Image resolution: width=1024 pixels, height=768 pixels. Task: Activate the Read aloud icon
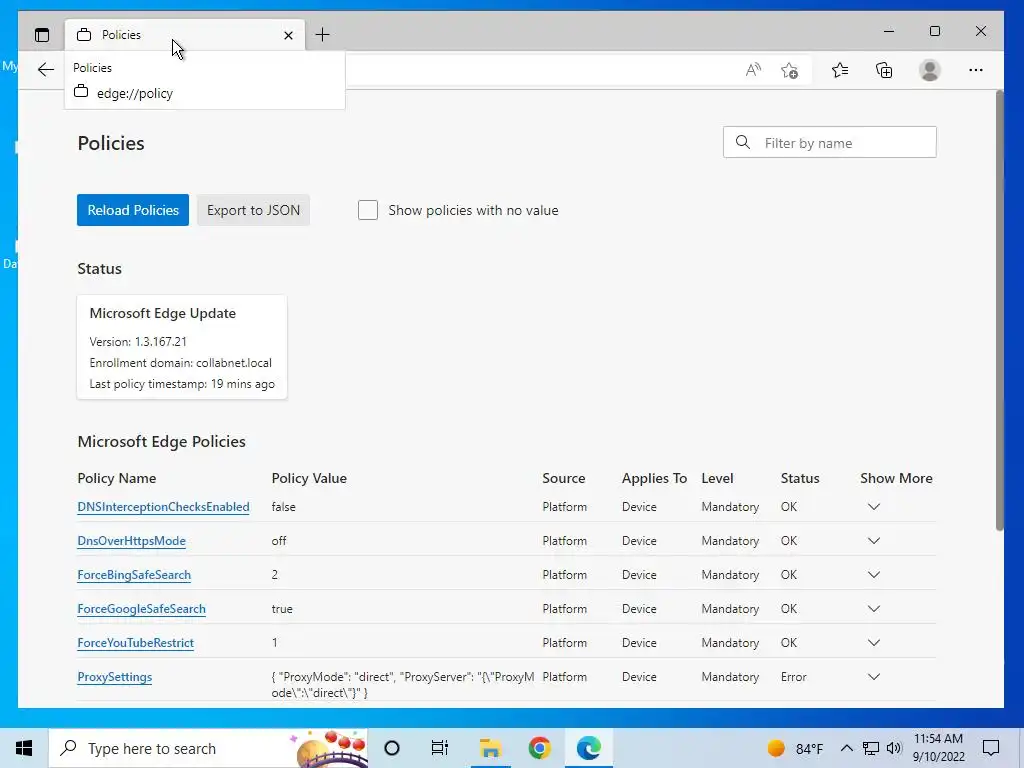[753, 70]
